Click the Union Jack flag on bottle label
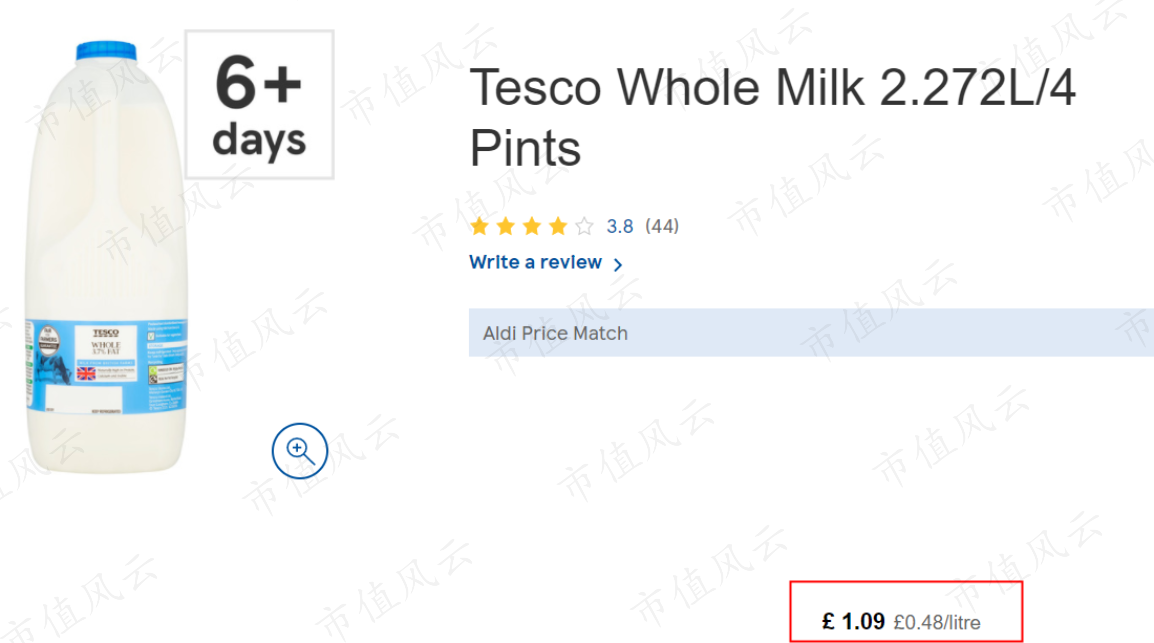This screenshot has height=643, width=1154. pos(86,374)
